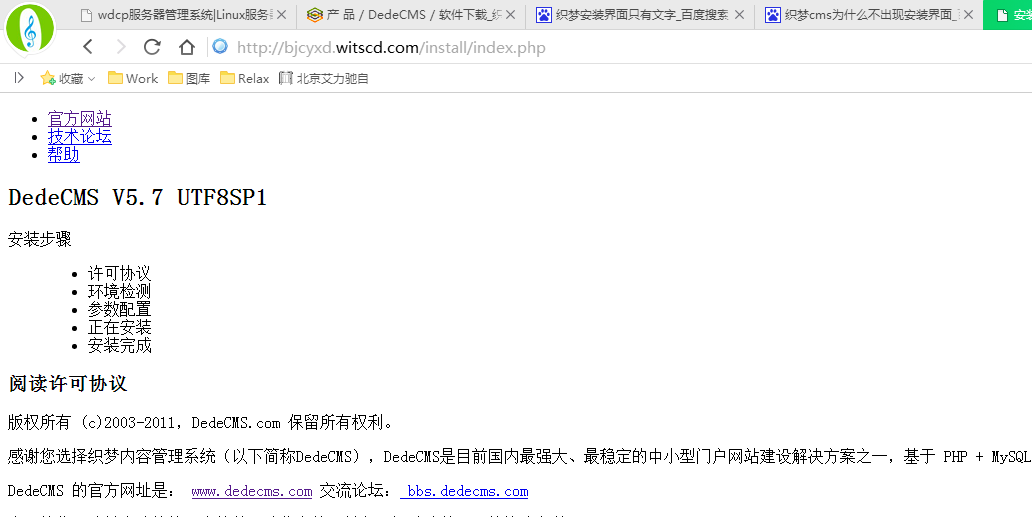
Task: Click the 感谢您选择织梦内容管理系统 paragraph
Action: [x=519, y=456]
